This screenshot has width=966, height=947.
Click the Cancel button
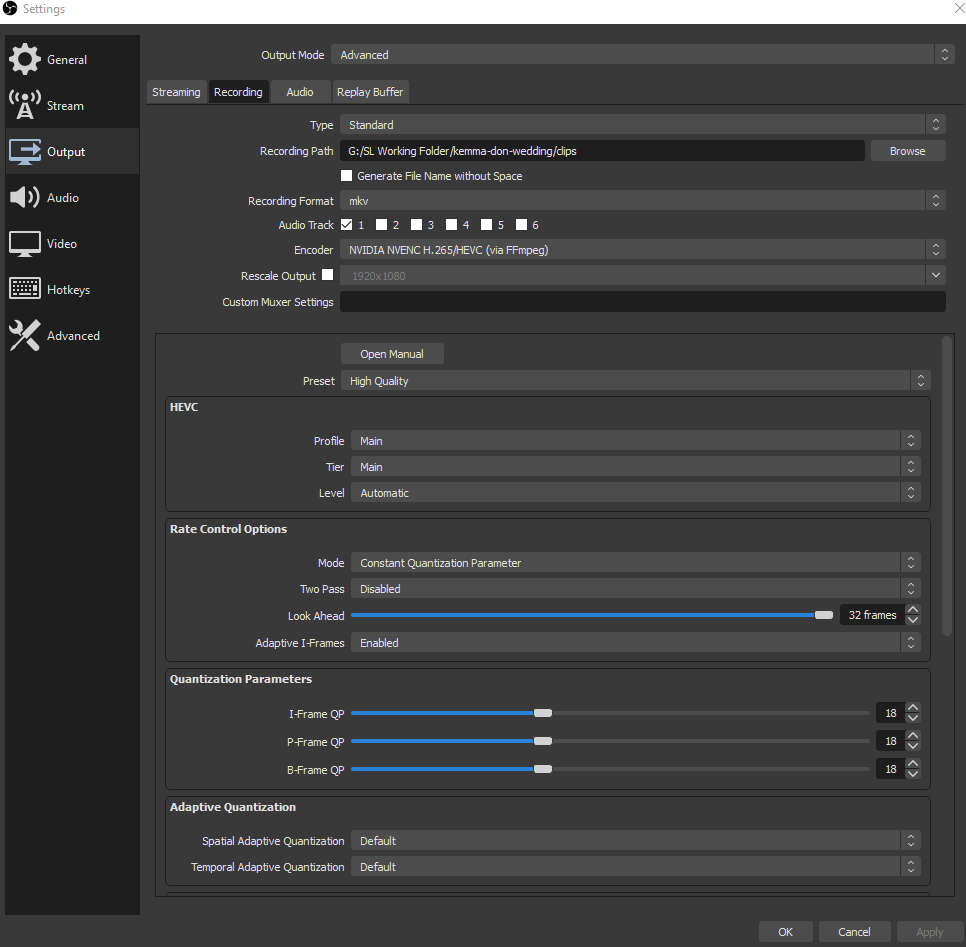click(x=854, y=932)
